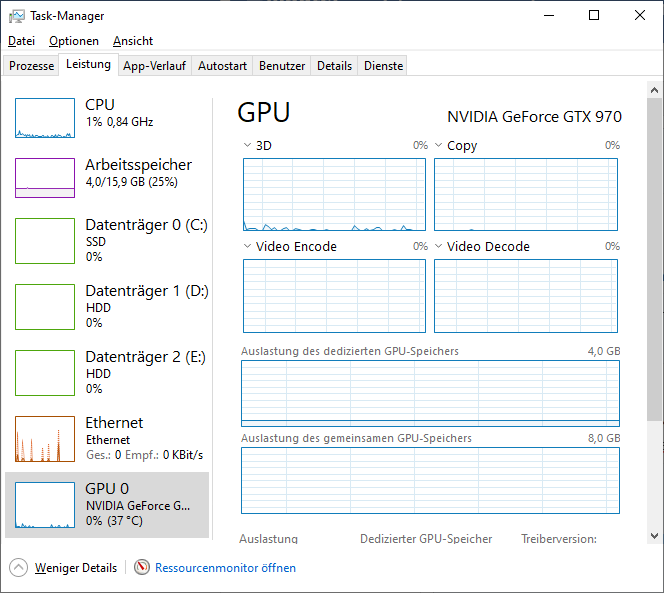Screen dimensions: 664x593
Task: Open the Video Encode graph dropdown
Action: [248, 247]
